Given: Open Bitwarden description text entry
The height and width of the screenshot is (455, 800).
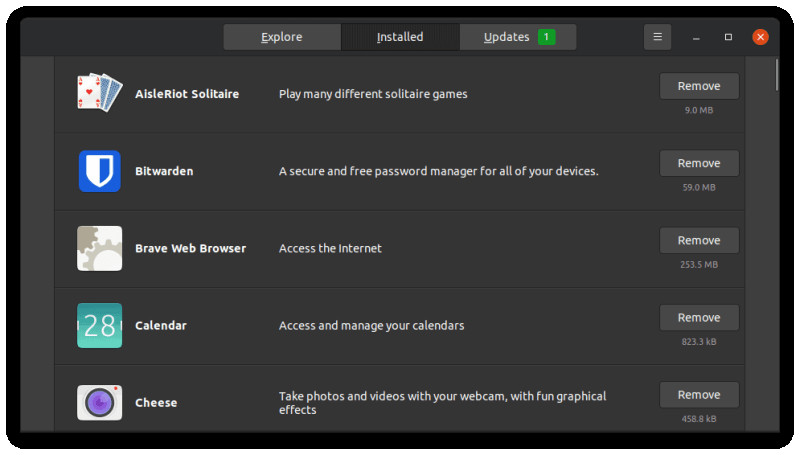Looking at the screenshot, I should [438, 171].
